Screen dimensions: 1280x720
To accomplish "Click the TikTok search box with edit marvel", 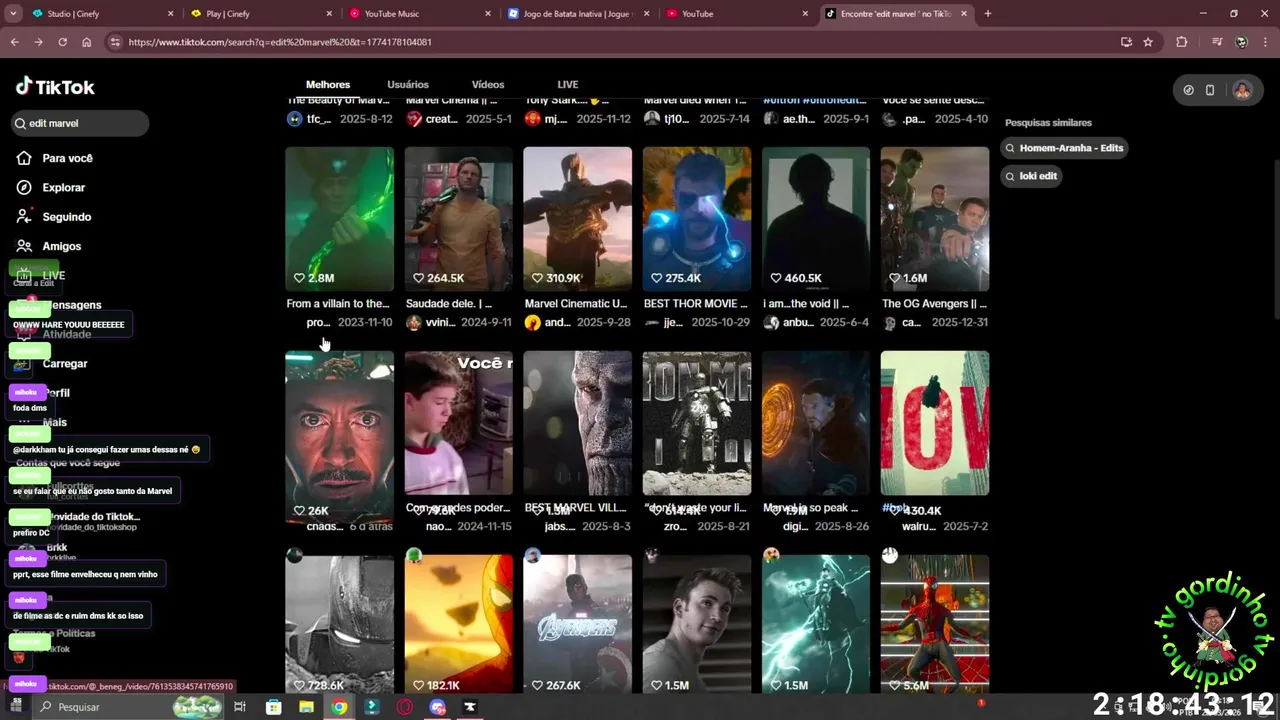I will coord(80,123).
